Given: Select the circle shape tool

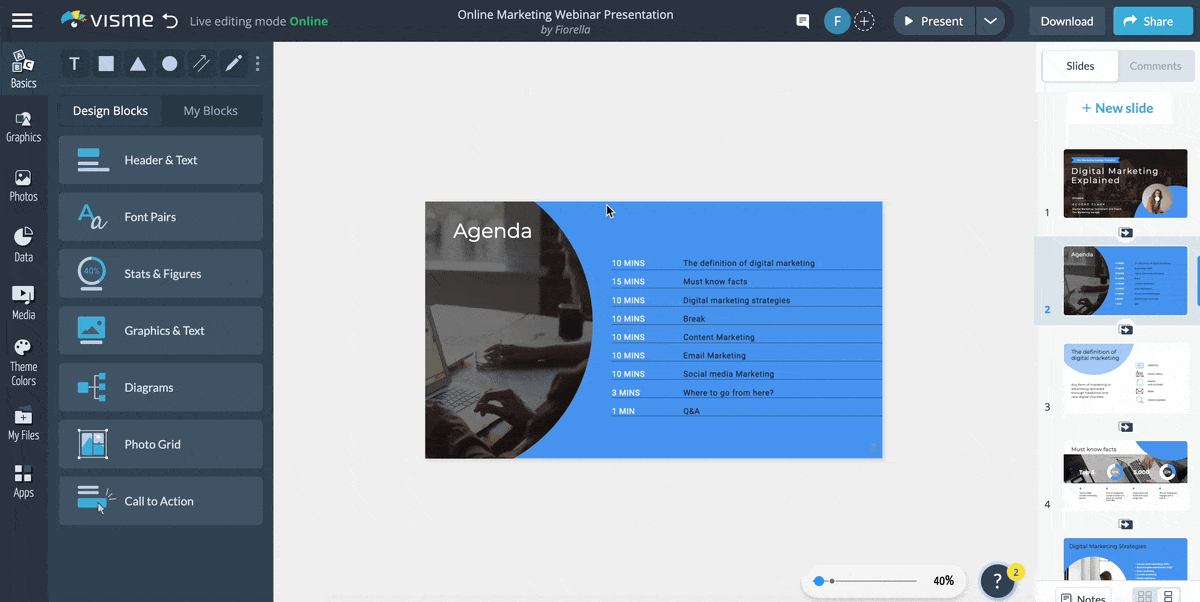Looking at the screenshot, I should [170, 64].
